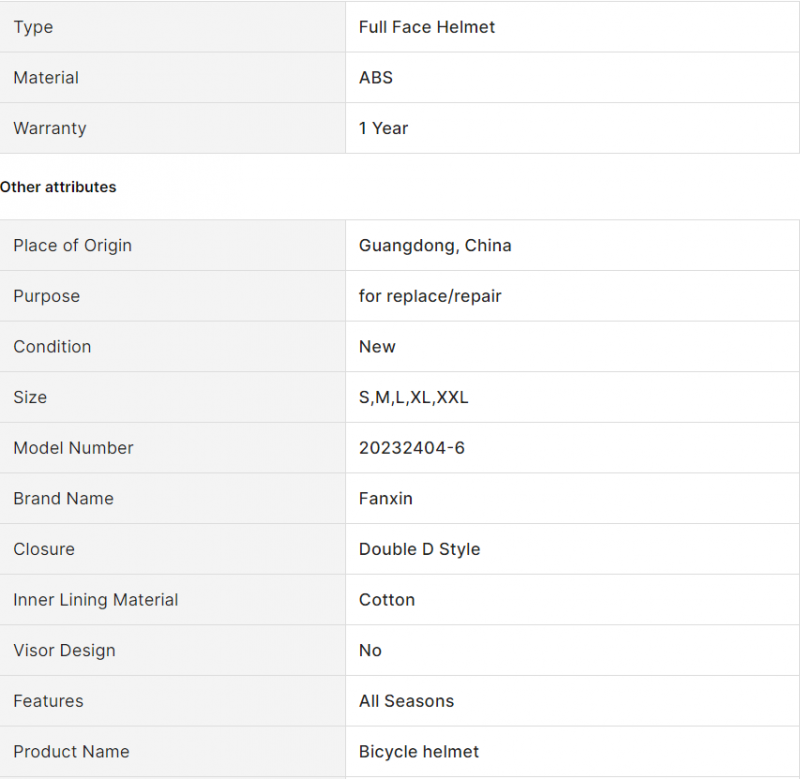Viewport: 800px width, 779px height.
Task: Select the Cotton lining value
Action: 387,599
